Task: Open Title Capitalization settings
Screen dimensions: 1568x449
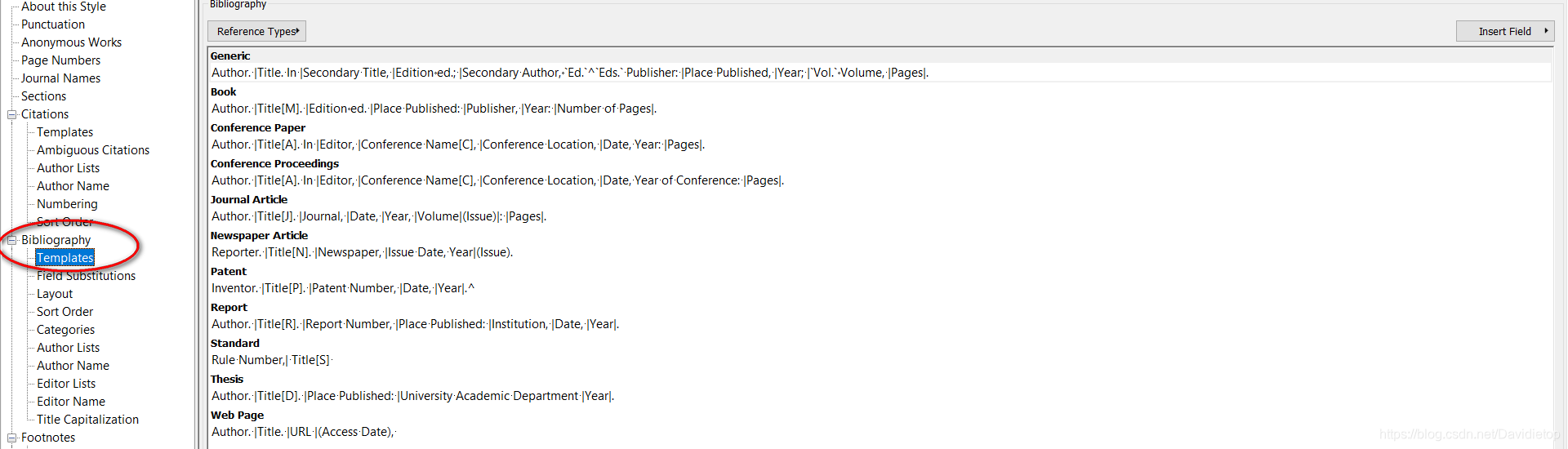Action: tap(87, 420)
